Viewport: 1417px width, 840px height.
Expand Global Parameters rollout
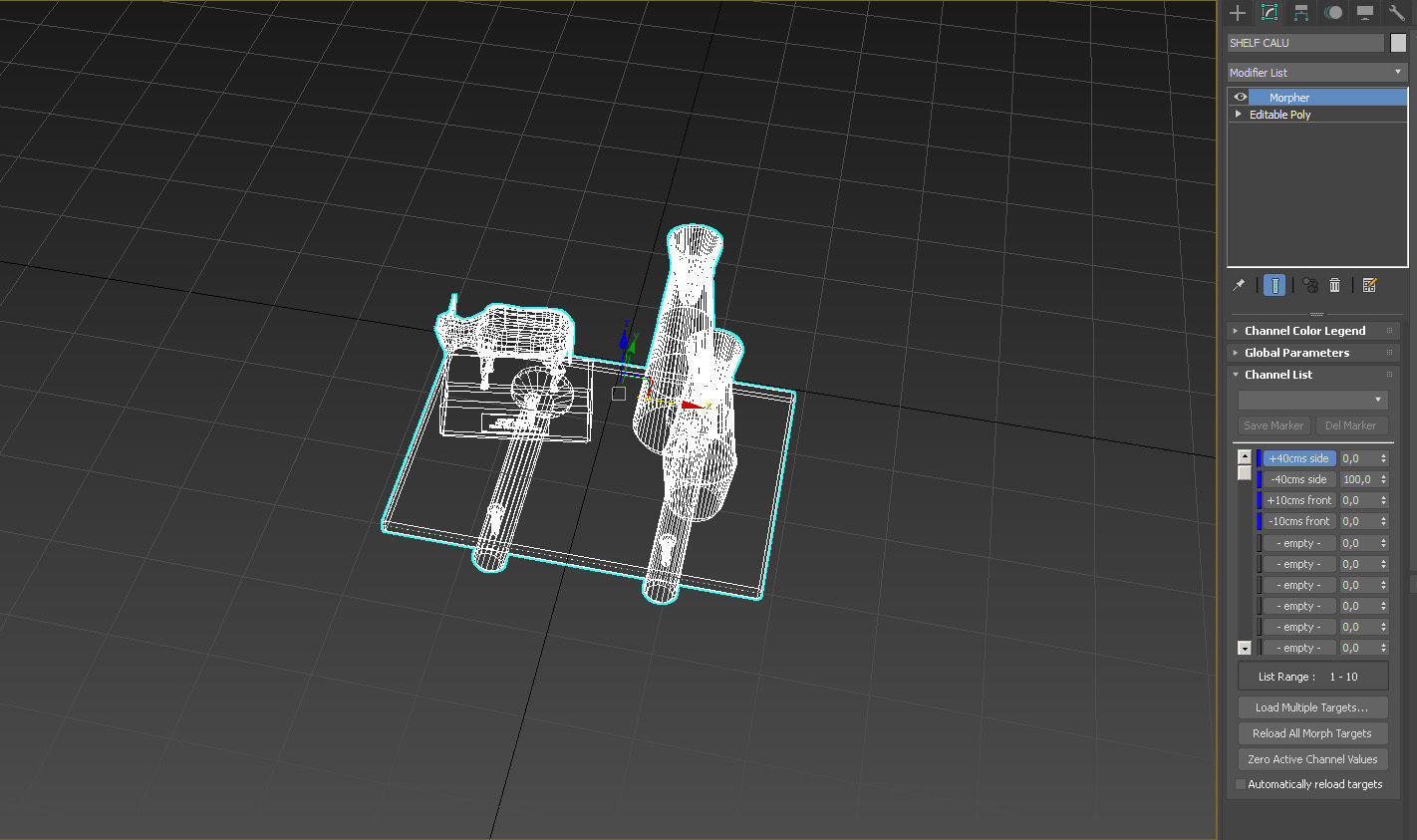click(x=1313, y=353)
